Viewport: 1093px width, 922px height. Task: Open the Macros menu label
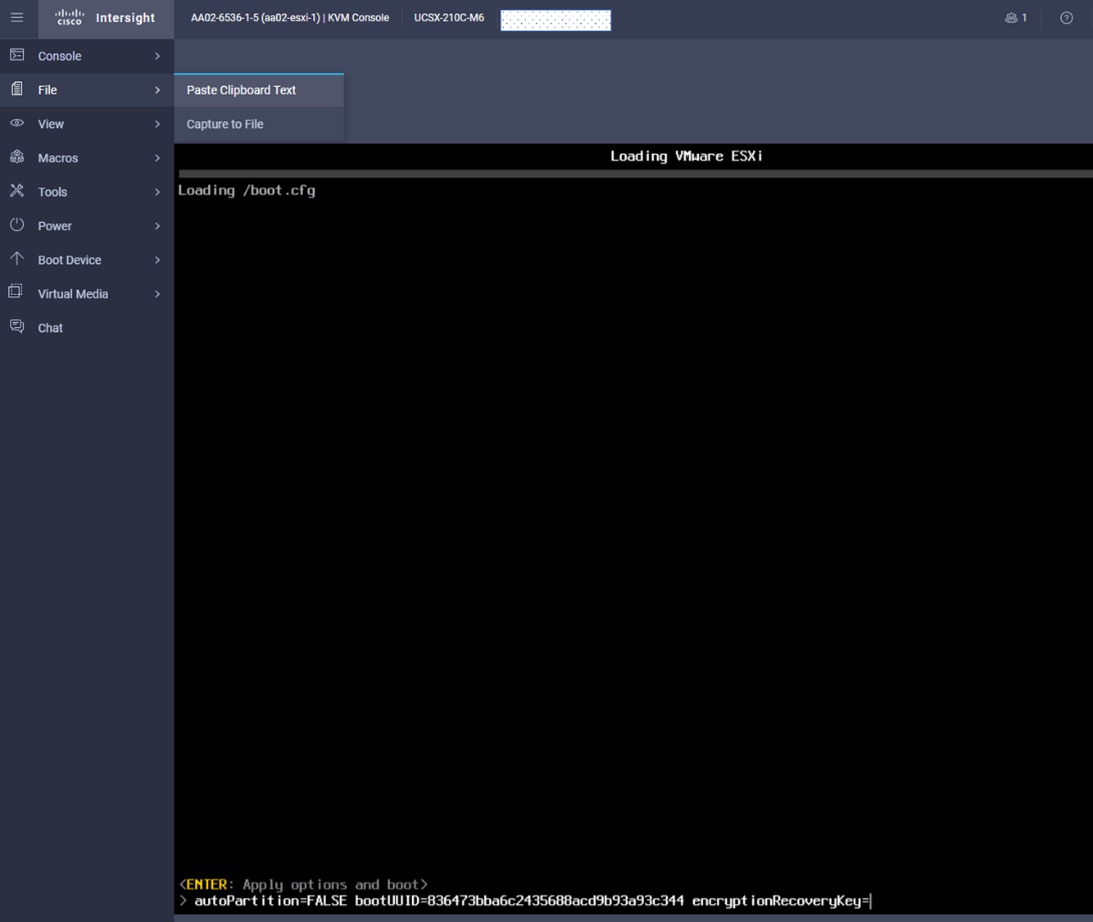(58, 158)
